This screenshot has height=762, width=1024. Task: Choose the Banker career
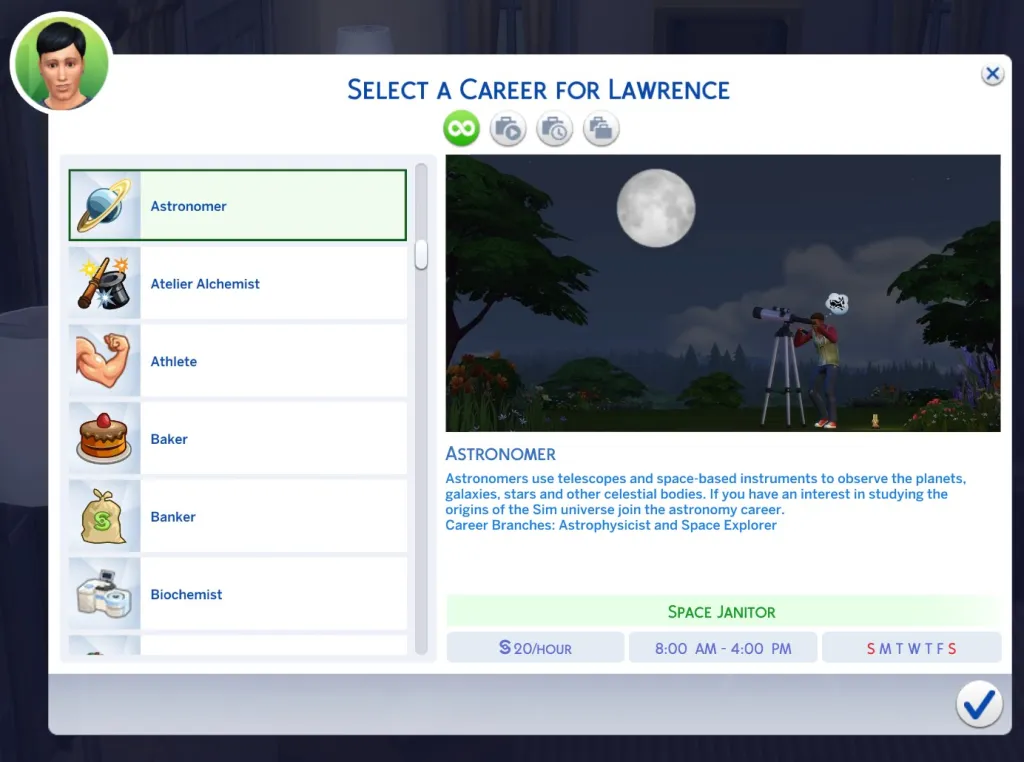click(x=272, y=517)
